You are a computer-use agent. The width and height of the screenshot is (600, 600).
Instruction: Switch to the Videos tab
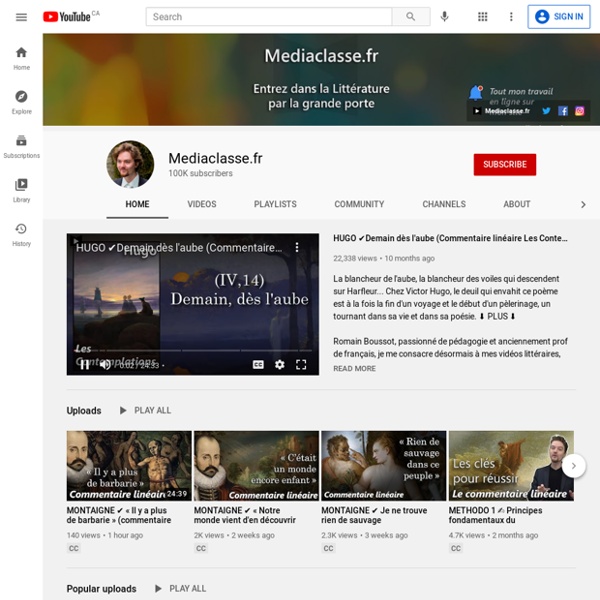(202, 204)
